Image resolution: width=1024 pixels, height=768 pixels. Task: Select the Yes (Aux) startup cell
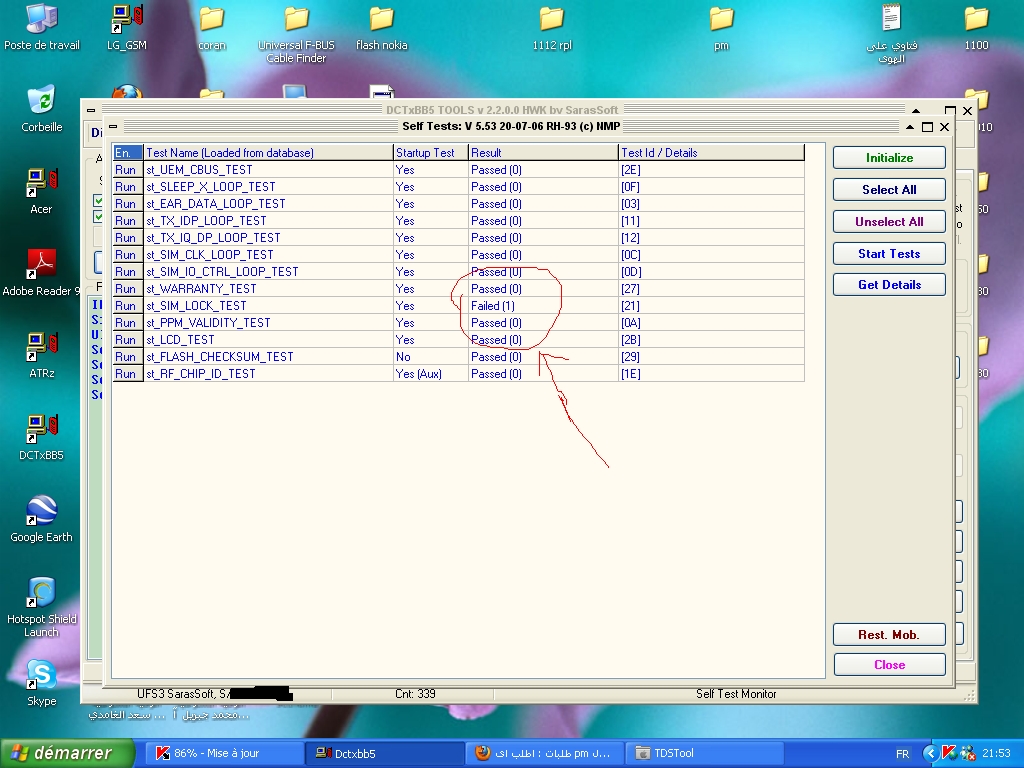coord(431,374)
